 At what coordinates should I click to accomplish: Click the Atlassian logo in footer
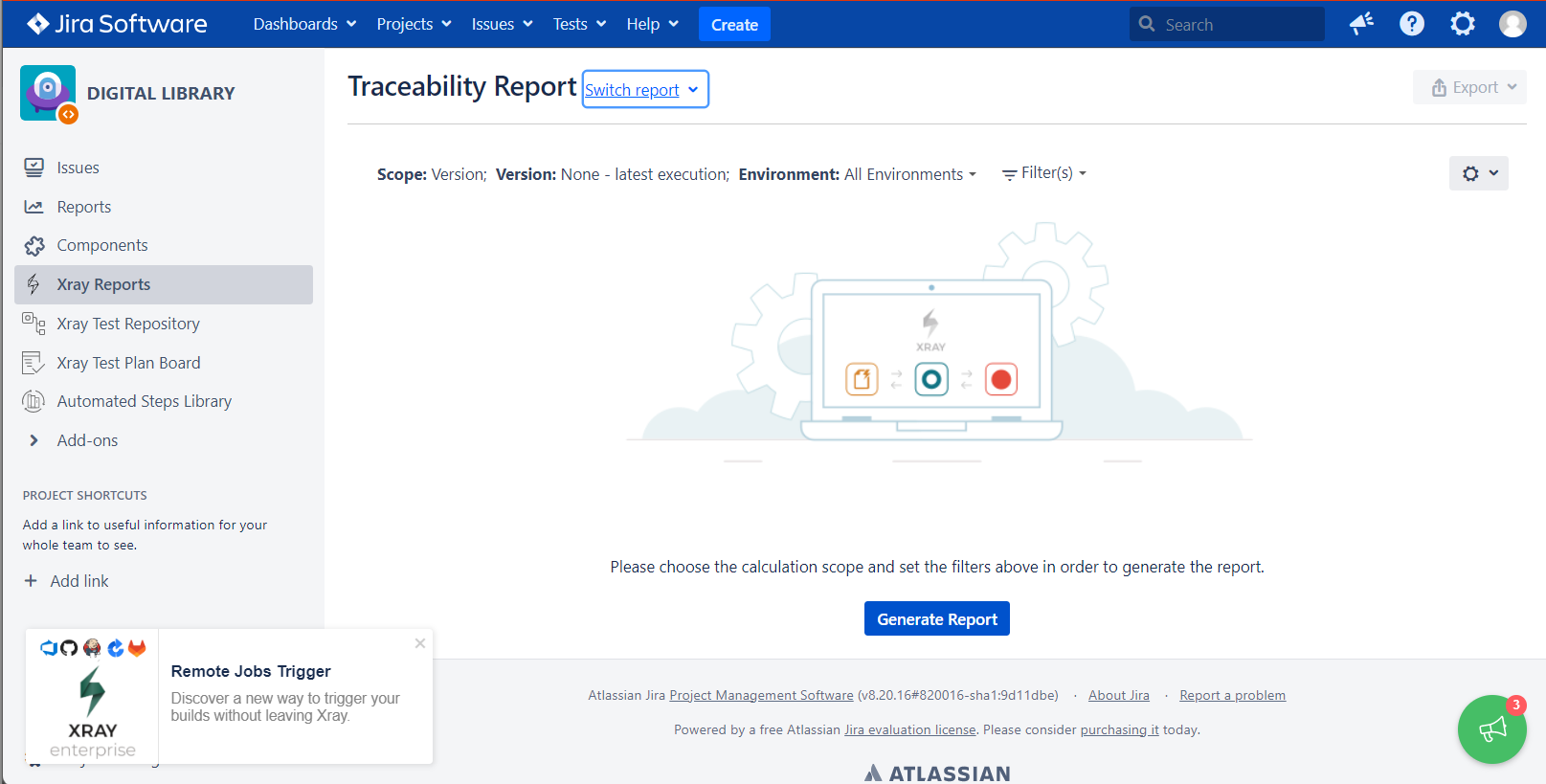click(937, 773)
